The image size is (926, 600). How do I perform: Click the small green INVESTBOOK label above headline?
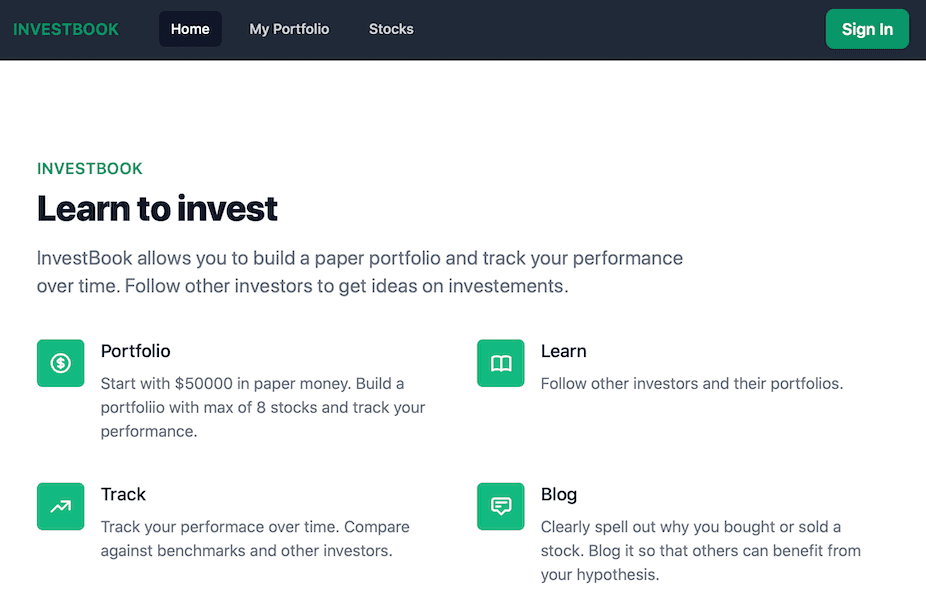tap(90, 168)
